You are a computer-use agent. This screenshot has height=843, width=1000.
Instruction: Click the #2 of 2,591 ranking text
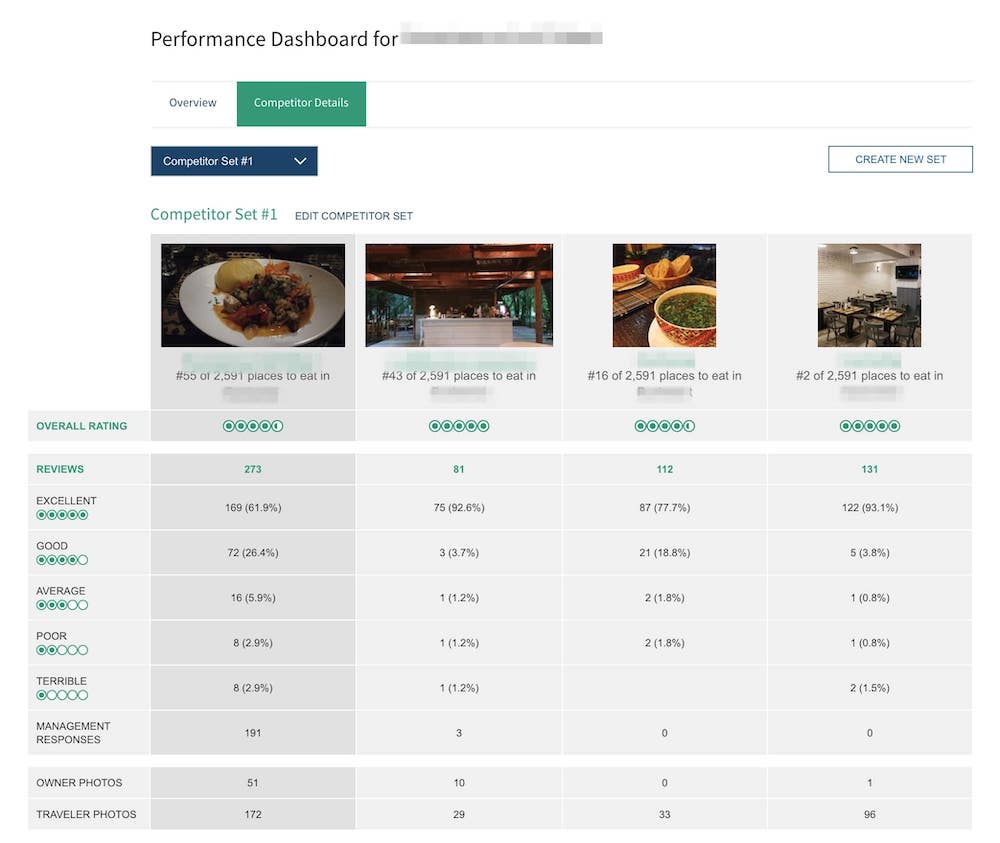(x=869, y=376)
